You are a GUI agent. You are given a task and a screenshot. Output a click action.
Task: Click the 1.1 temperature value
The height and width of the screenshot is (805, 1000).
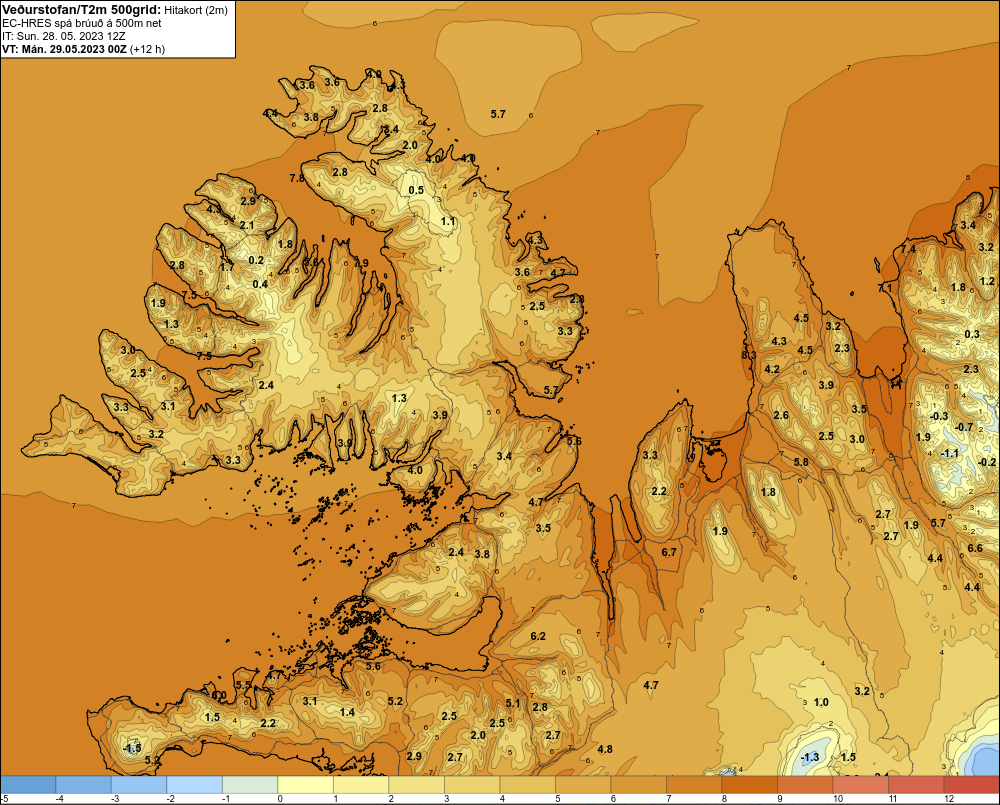(x=448, y=221)
